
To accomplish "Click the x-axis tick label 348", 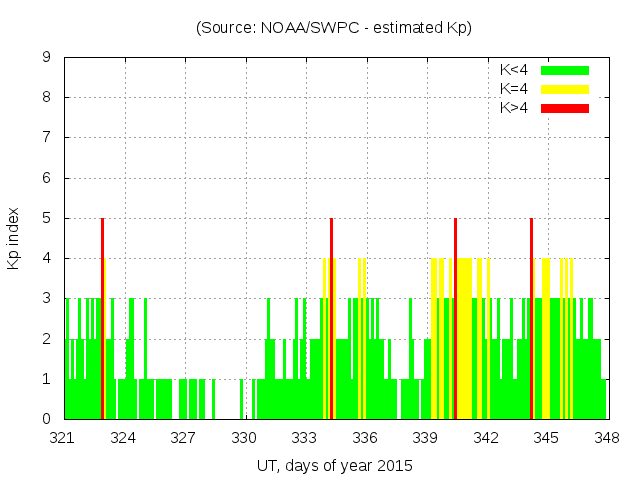I will pyautogui.click(x=606, y=437).
